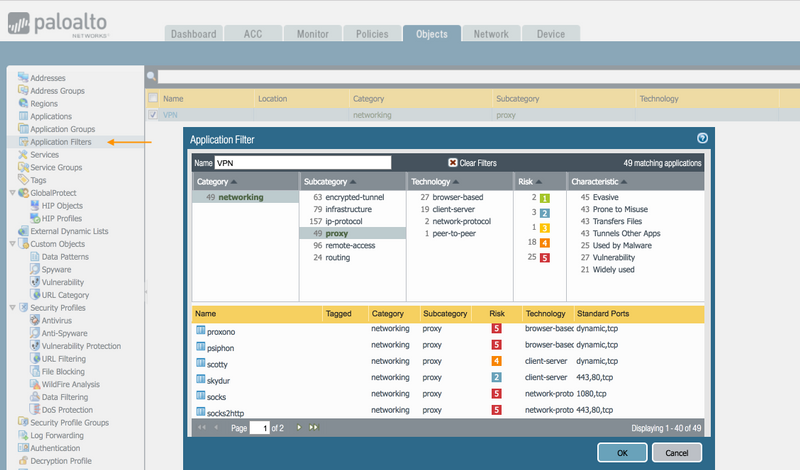Toggle the select-all checkbox in table header
This screenshot has width=800, height=470.
[x=153, y=99]
